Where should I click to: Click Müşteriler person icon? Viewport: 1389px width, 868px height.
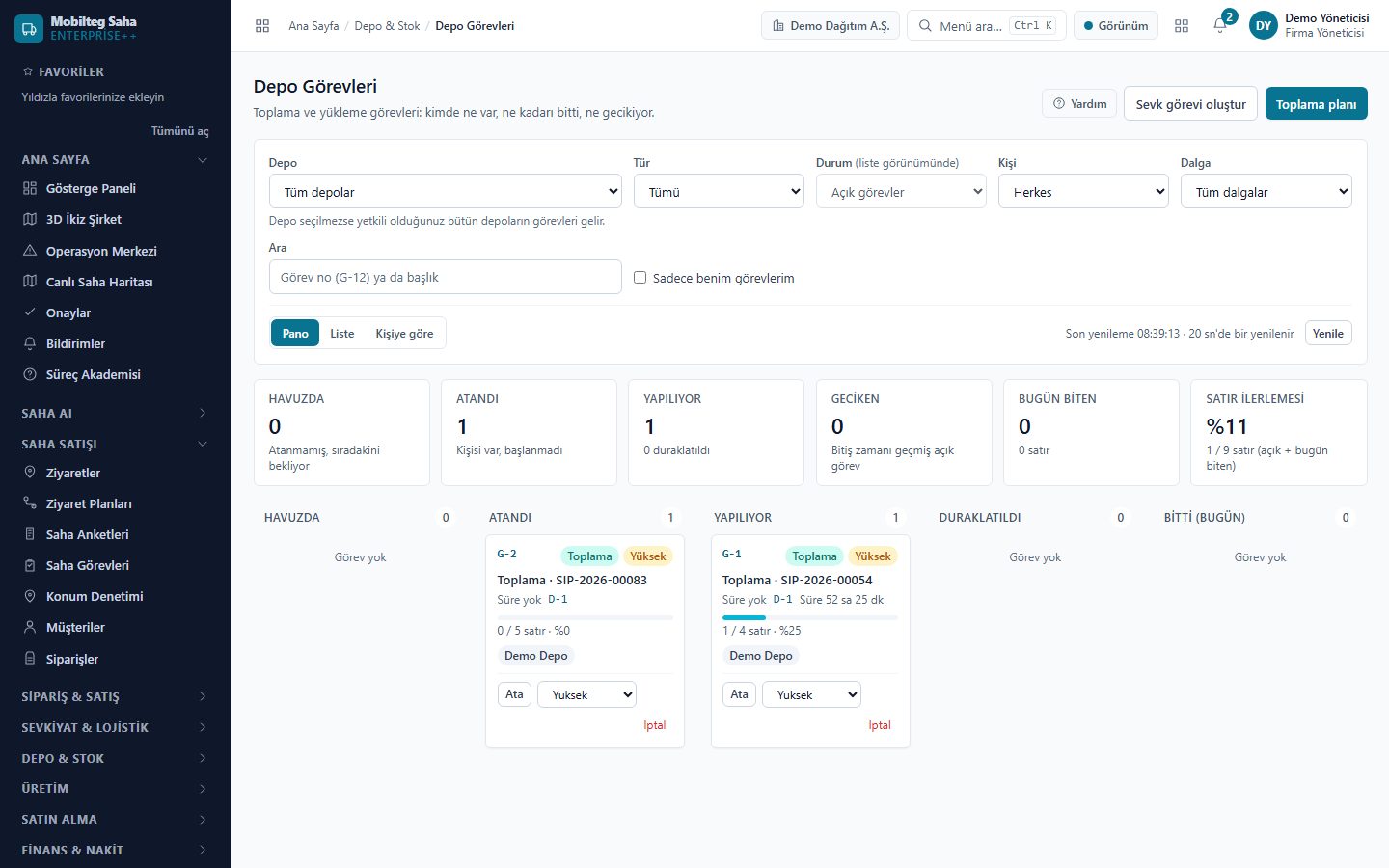[30, 627]
